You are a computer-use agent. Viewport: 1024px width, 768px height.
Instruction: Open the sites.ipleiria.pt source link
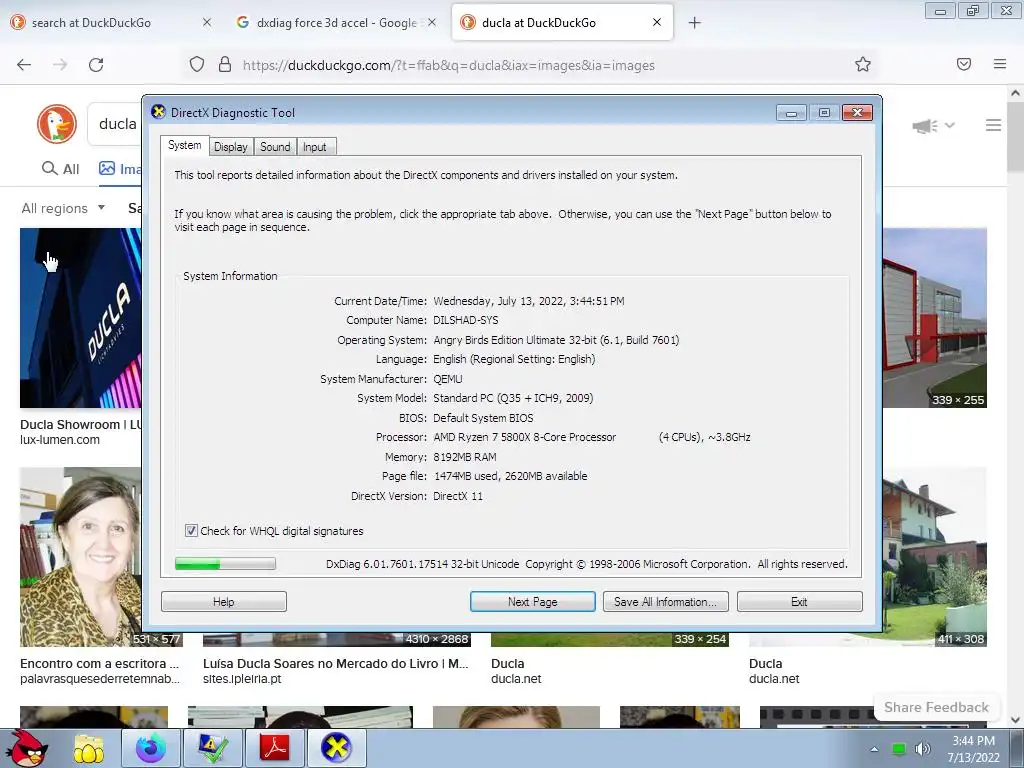point(242,679)
